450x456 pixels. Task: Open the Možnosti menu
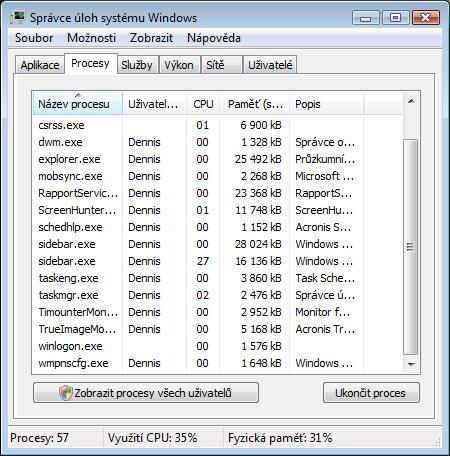click(91, 38)
